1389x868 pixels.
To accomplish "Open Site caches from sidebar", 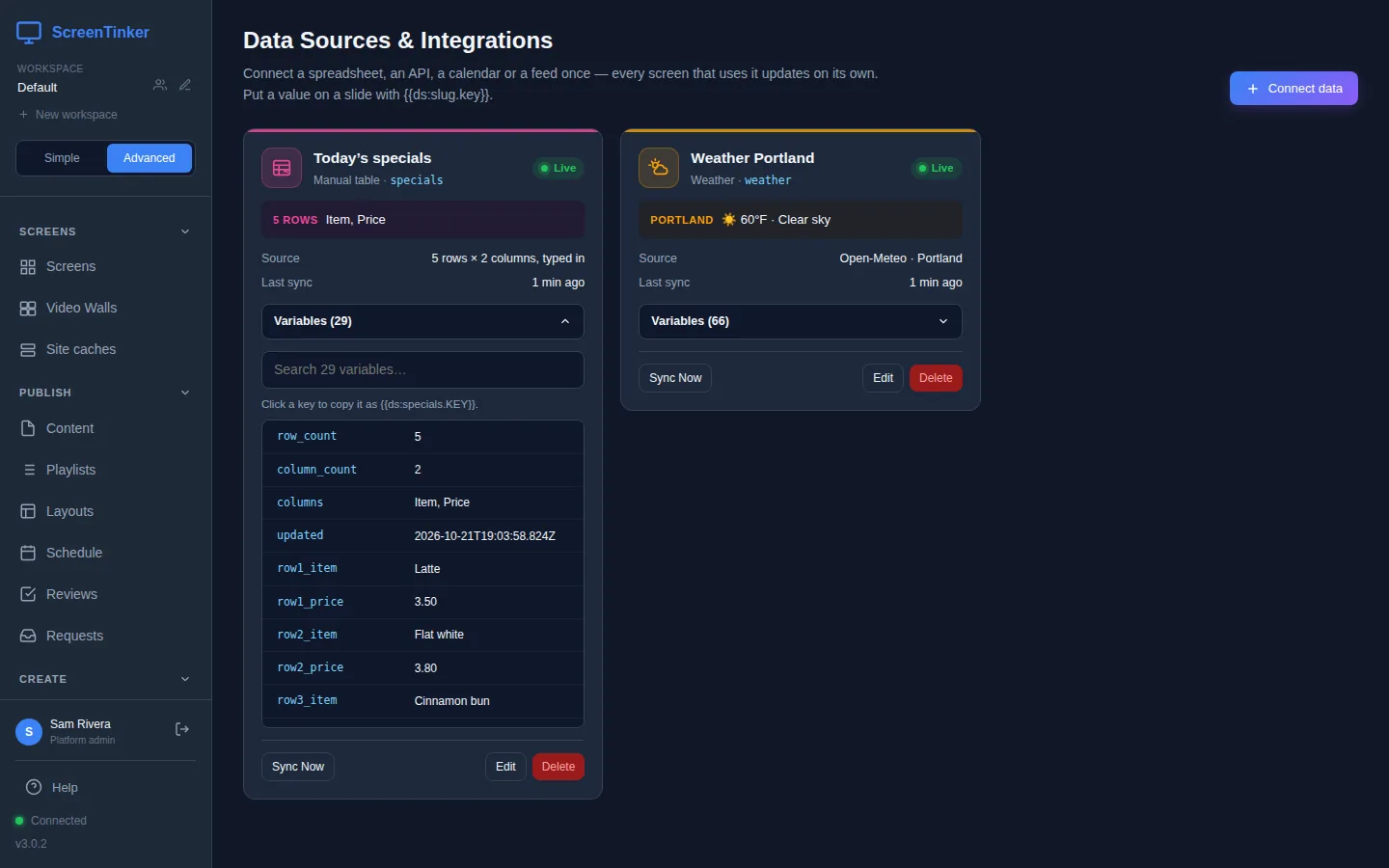I will (105, 350).
